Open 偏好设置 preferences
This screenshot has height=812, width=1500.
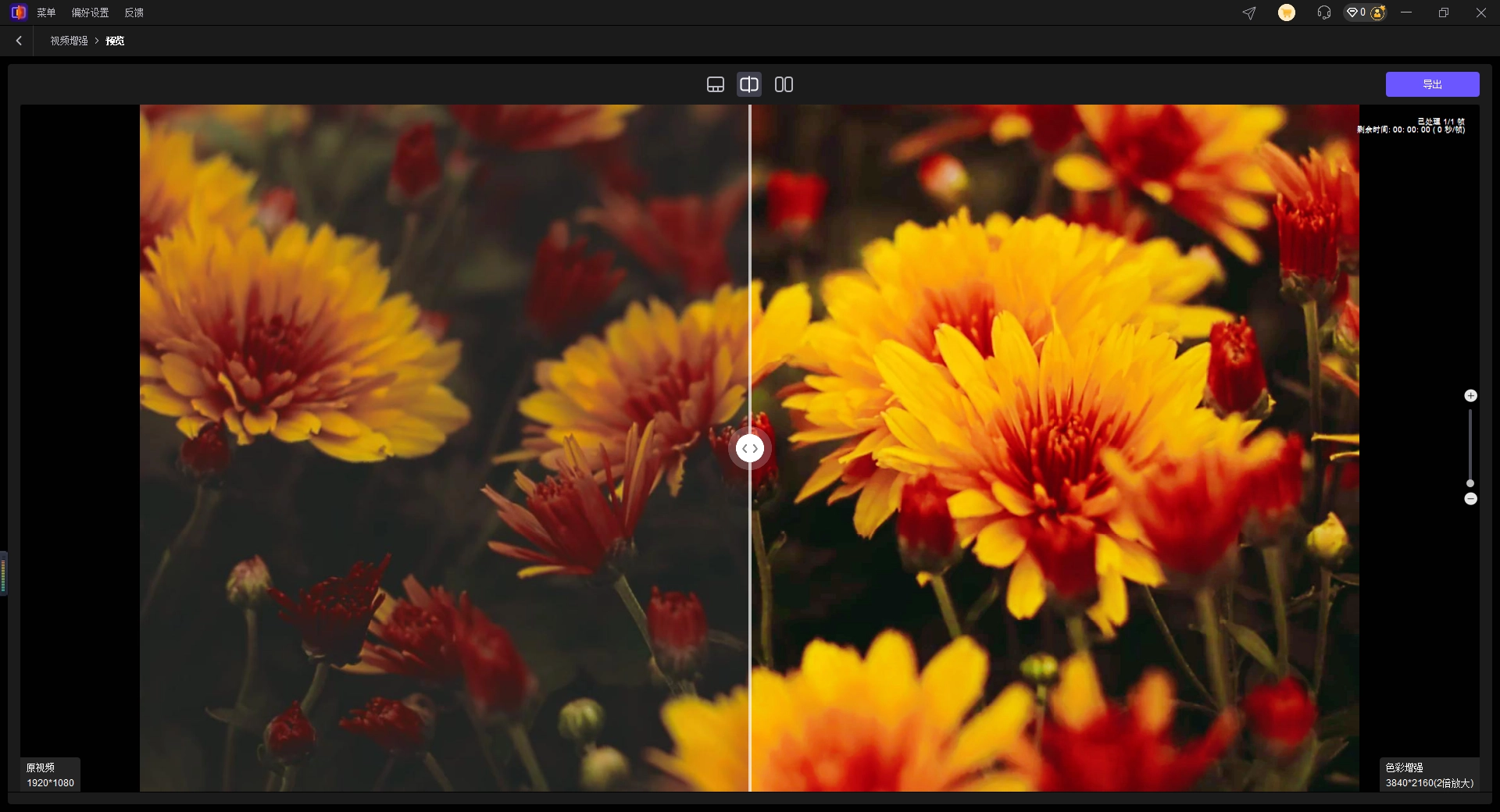click(90, 12)
